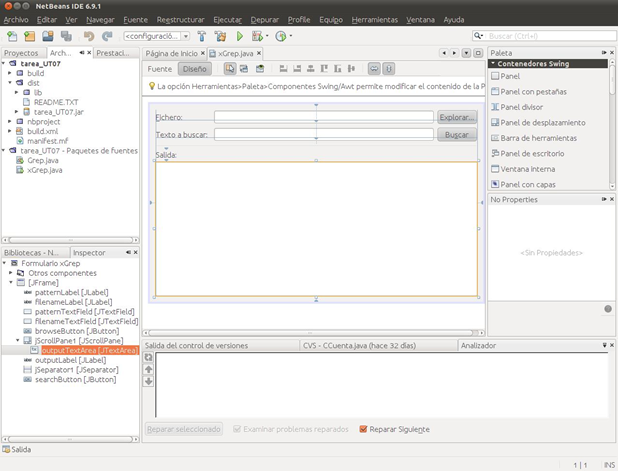Click the Redo toolbar icon
Image resolution: width=618 pixels, height=471 pixels.
tap(107, 36)
